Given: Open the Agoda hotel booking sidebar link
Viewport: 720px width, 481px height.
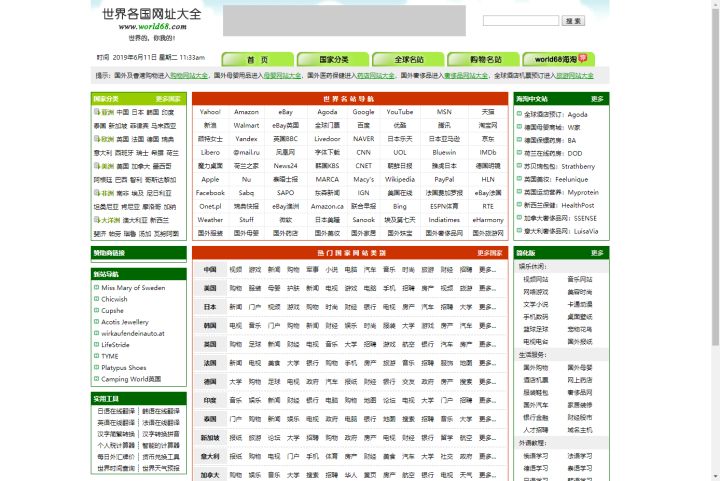Looking at the screenshot, I should [556, 114].
